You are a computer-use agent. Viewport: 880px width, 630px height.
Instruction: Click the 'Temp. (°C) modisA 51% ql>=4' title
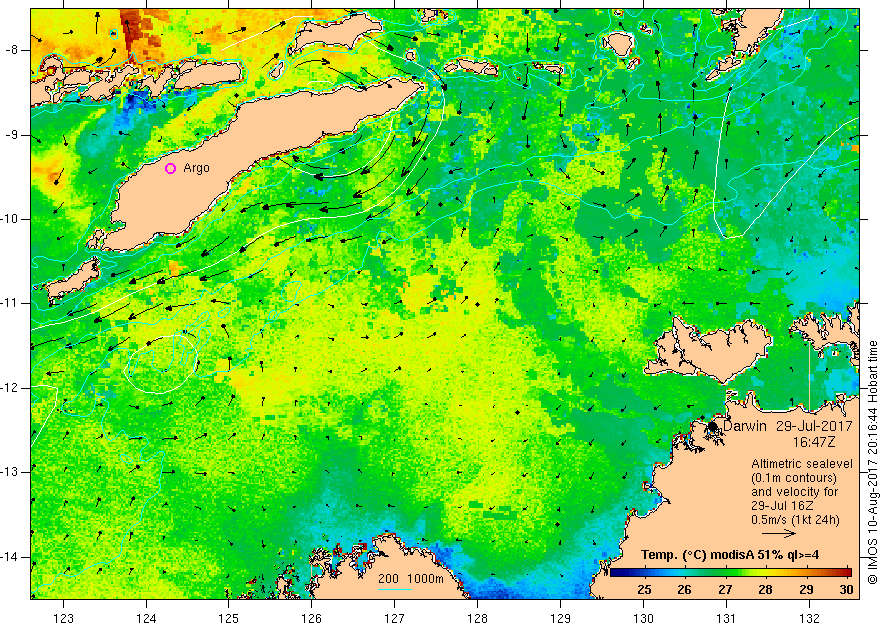pos(730,555)
